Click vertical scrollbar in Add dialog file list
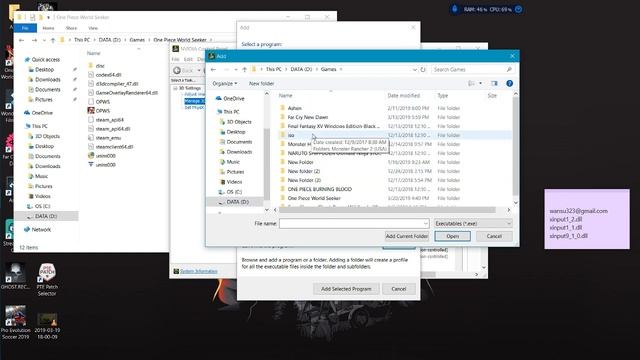 (516, 146)
